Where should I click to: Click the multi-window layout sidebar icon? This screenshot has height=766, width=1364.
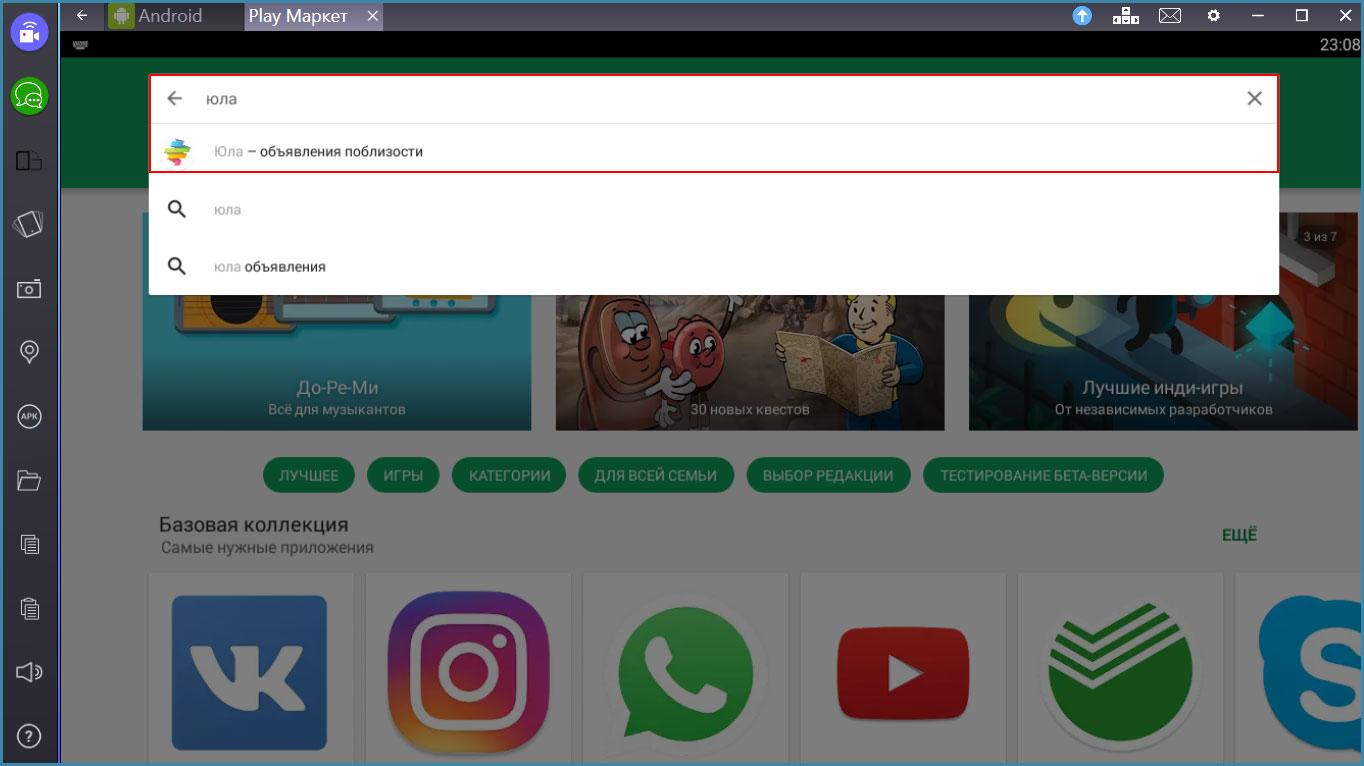pos(29,160)
